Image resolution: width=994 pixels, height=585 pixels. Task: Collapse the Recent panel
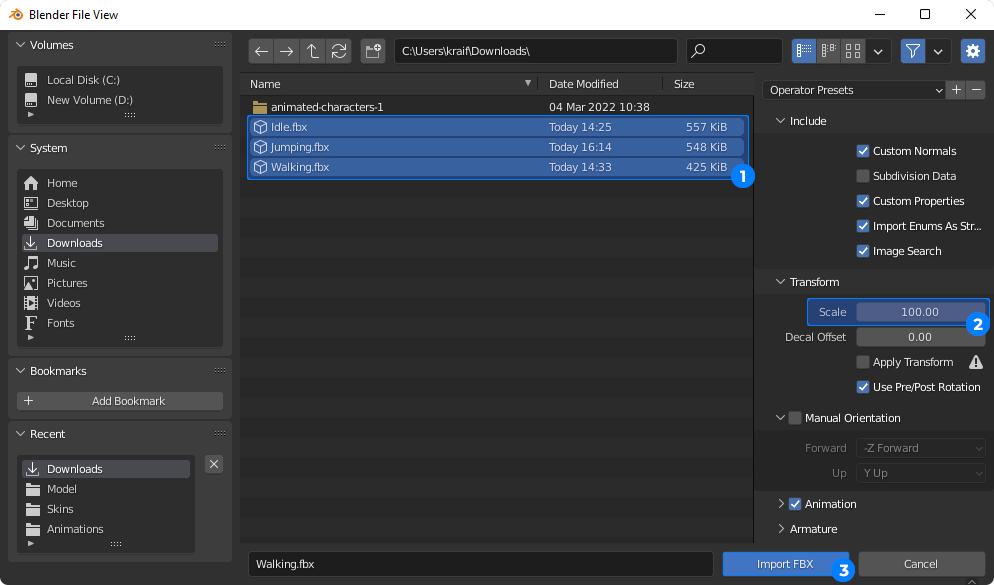click(20, 434)
